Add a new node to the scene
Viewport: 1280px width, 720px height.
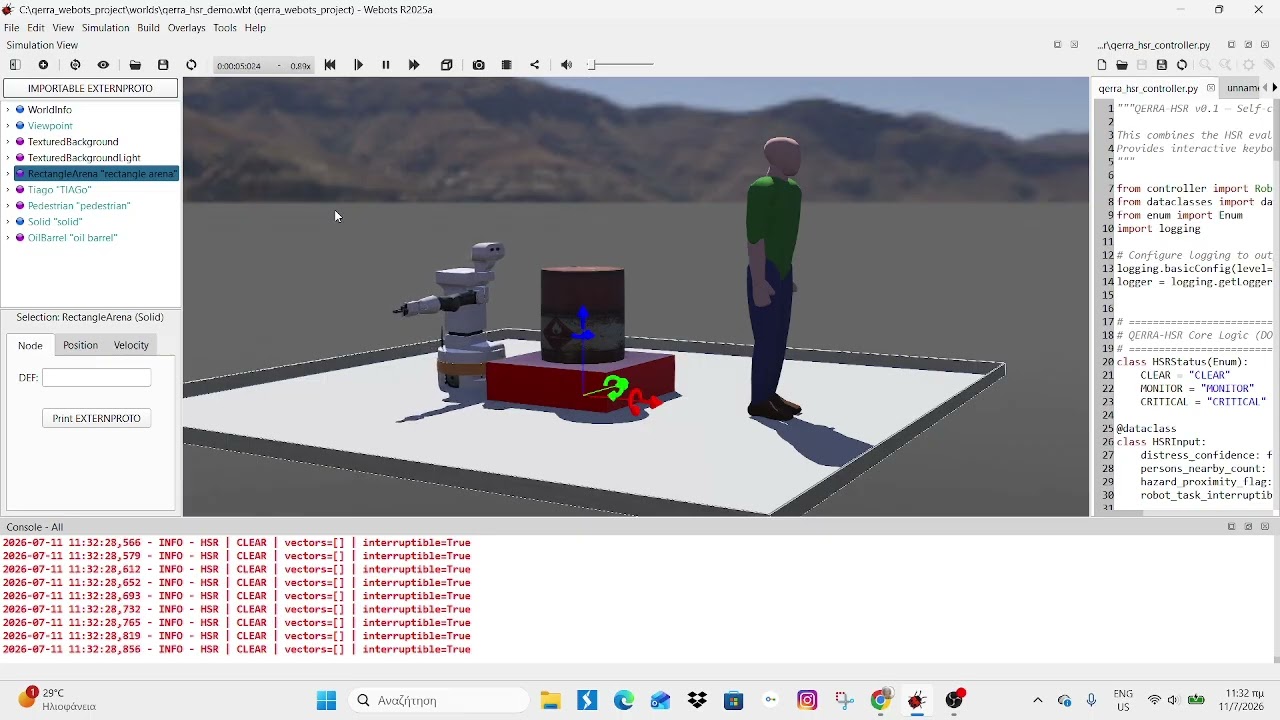tap(44, 65)
